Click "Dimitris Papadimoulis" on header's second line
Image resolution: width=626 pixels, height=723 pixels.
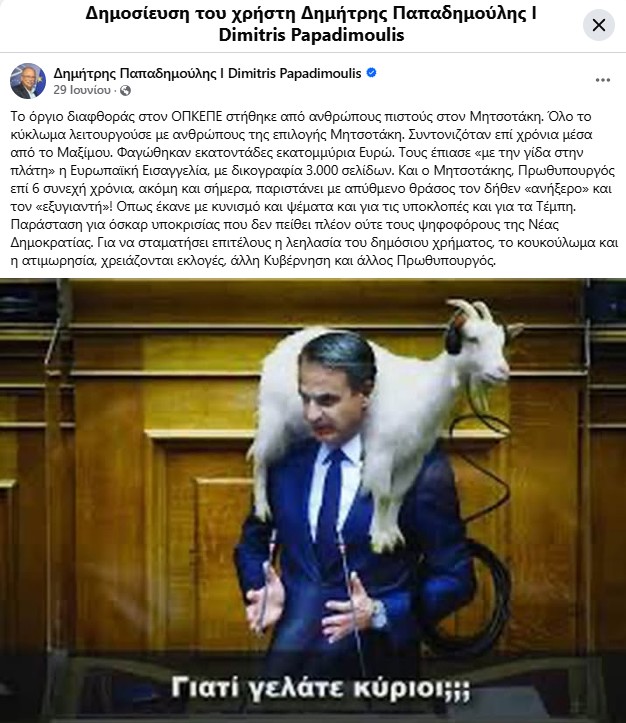pos(311,35)
